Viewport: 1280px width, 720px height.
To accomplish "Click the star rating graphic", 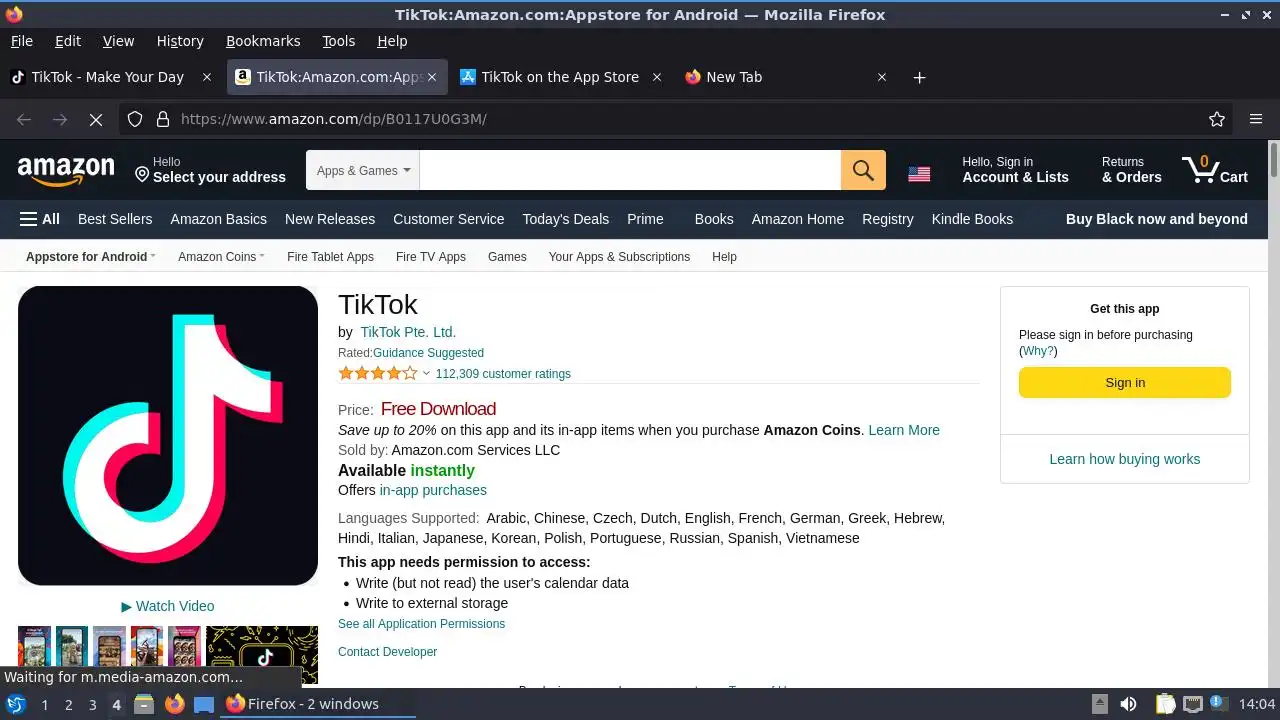I will pos(378,374).
